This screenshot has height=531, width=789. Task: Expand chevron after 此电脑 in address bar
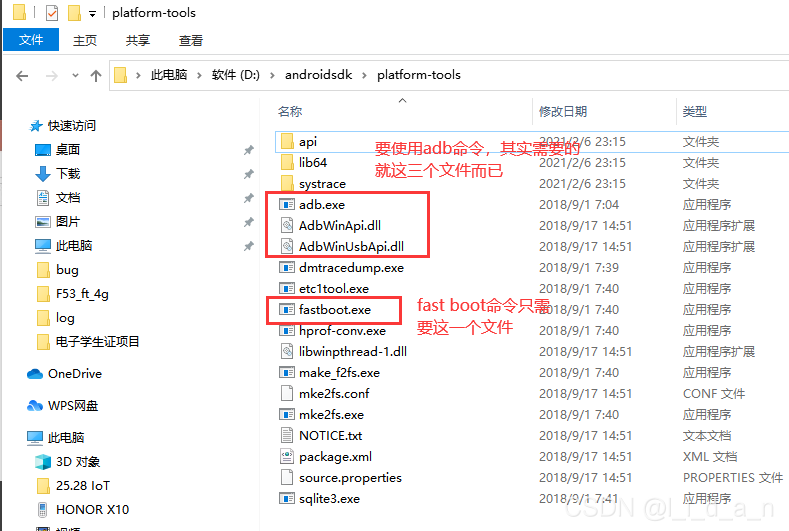coord(199,75)
